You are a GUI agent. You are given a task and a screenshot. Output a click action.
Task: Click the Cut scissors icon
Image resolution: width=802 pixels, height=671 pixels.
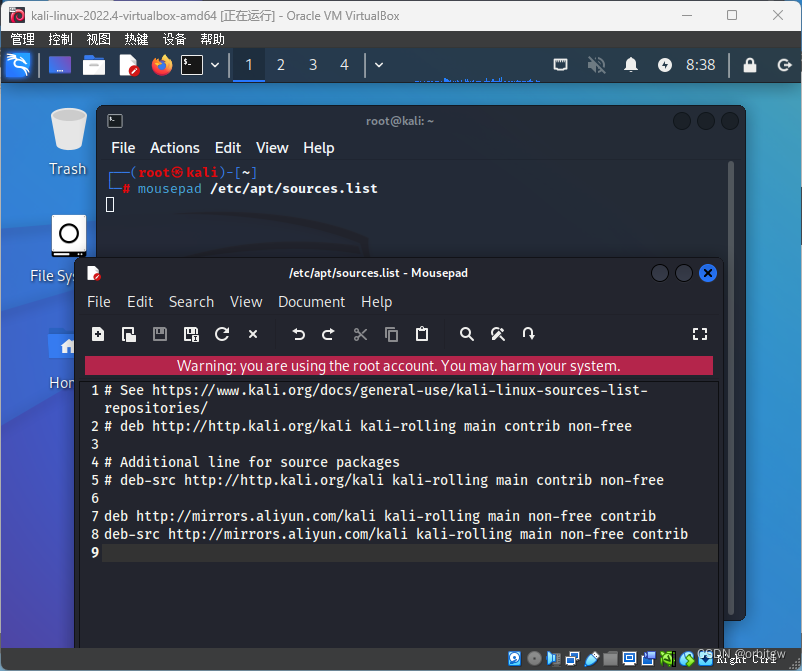[x=360, y=334]
